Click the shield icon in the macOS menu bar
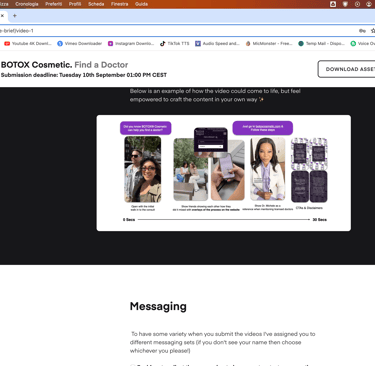Screen dimensions: 375x366 (x=345, y=4)
